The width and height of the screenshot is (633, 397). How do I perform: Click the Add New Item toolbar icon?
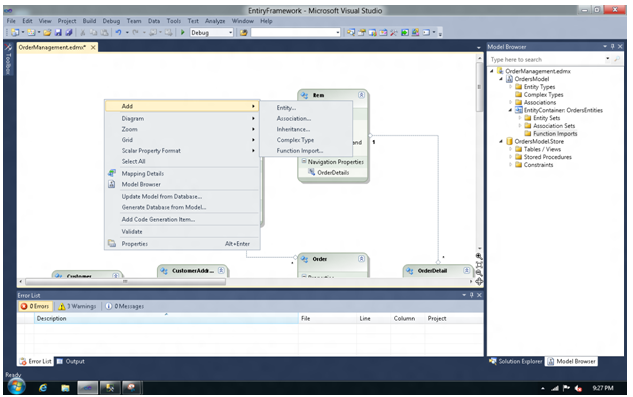pyautogui.click(x=31, y=32)
